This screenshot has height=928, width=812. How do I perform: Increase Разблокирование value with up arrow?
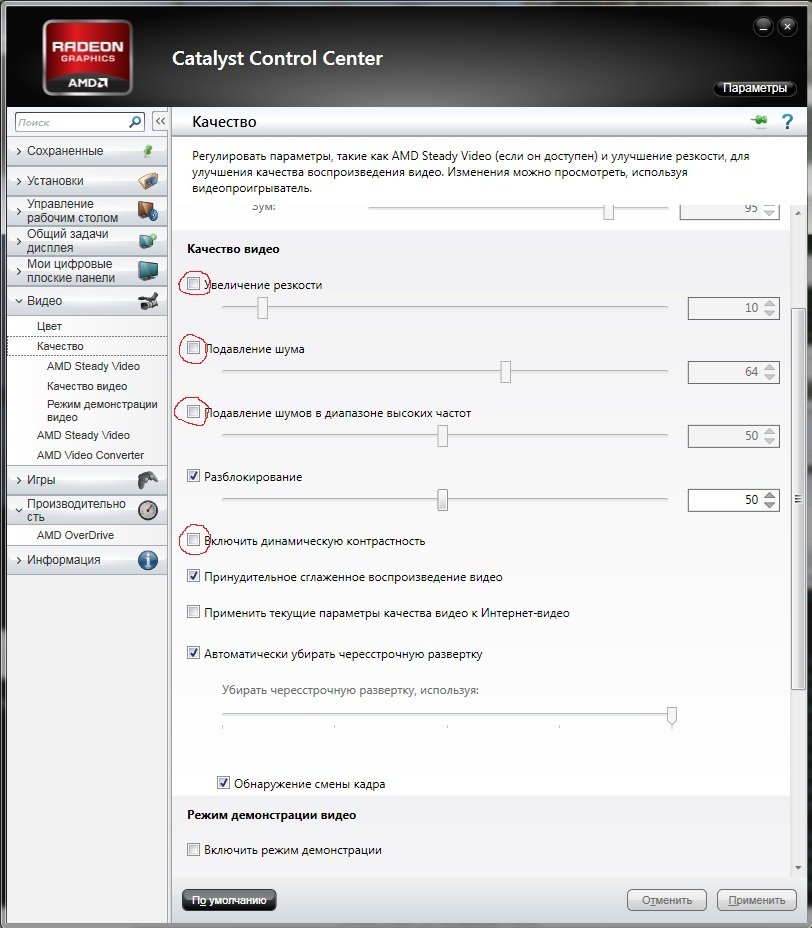769,496
